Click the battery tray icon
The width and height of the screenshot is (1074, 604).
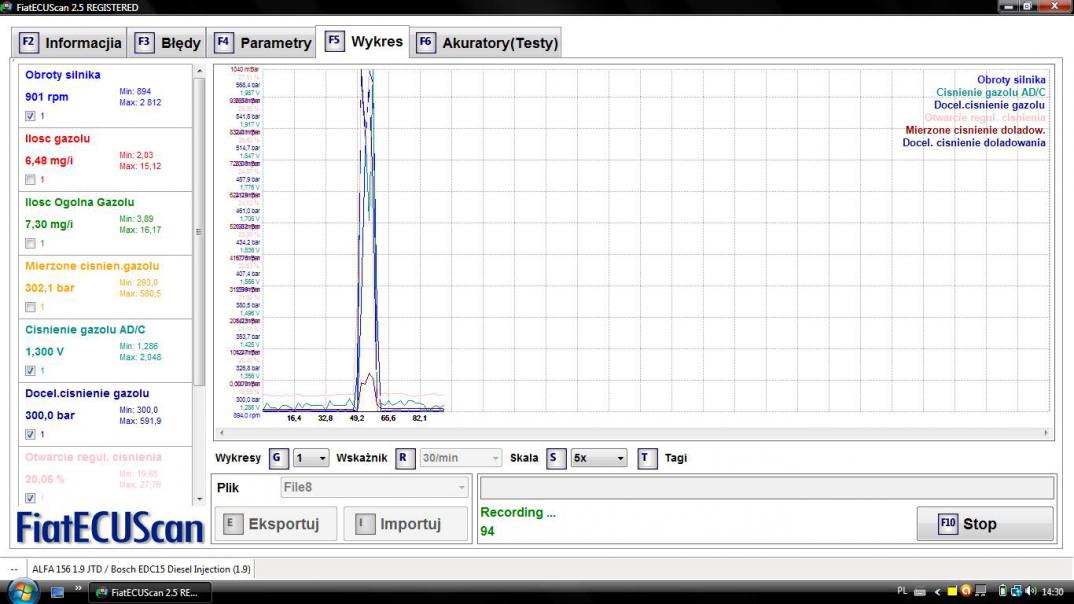1002,591
